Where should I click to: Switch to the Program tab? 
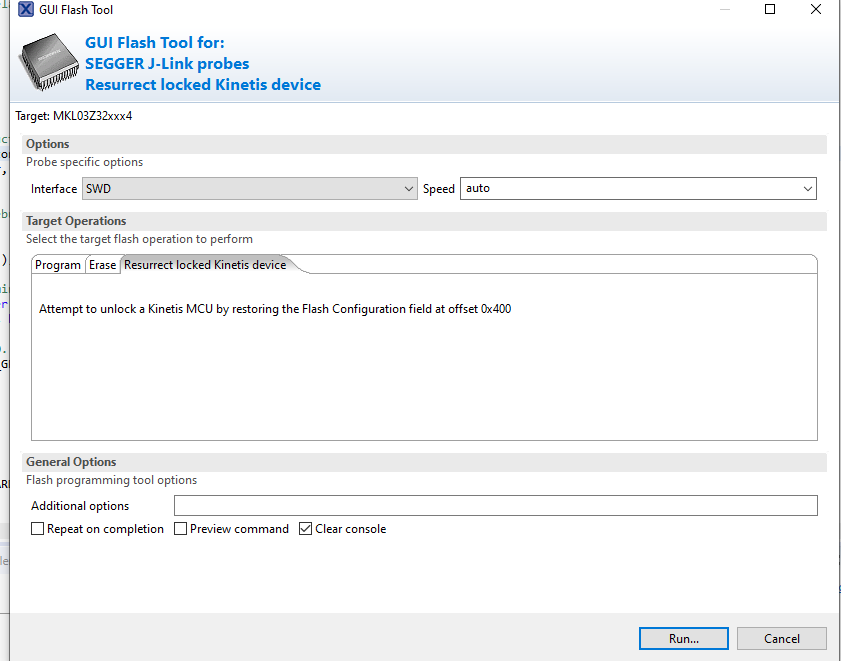coord(58,265)
